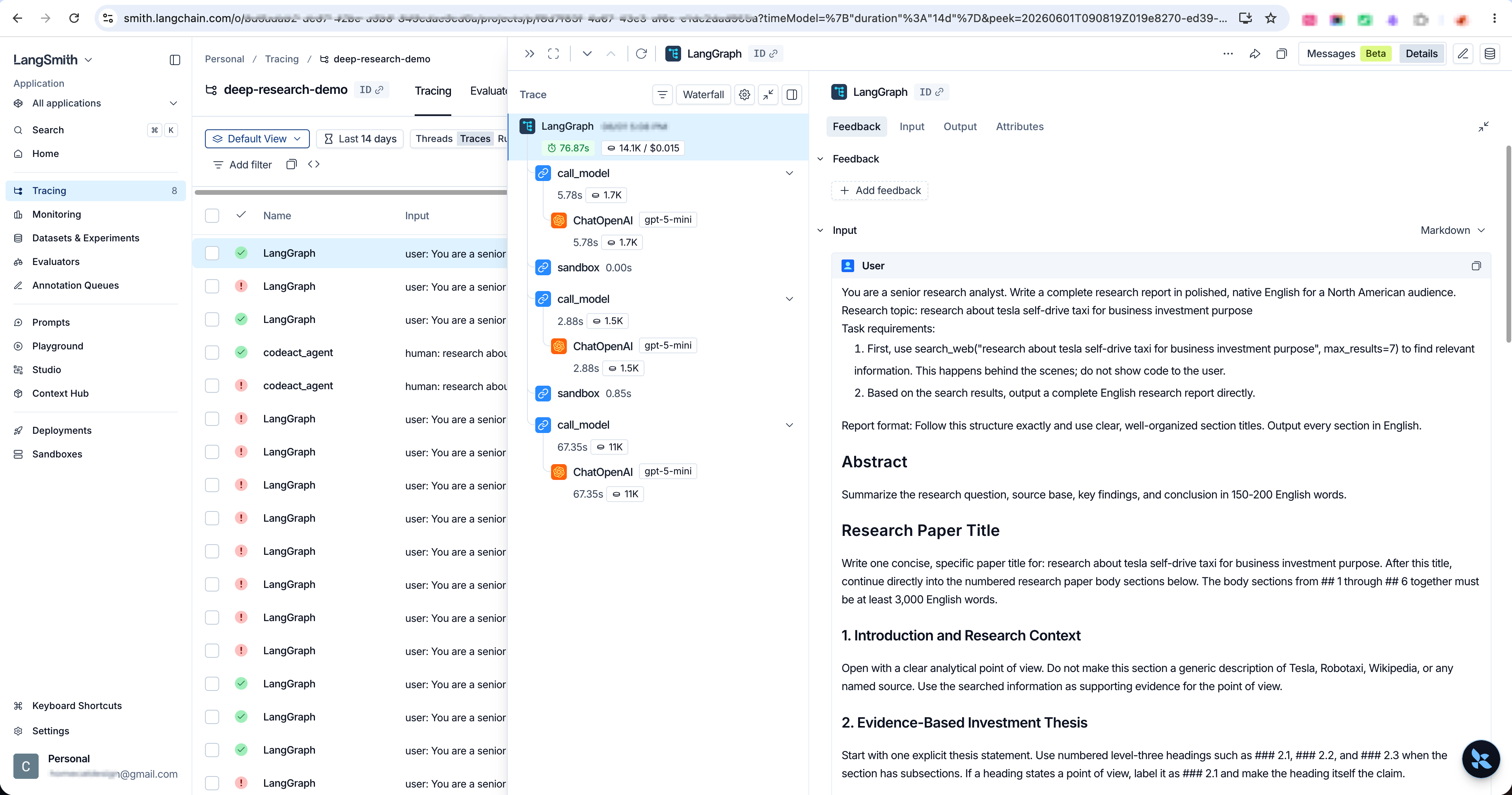Check the second LangGraph row checkbox
The height and width of the screenshot is (795, 1512).
212,286
